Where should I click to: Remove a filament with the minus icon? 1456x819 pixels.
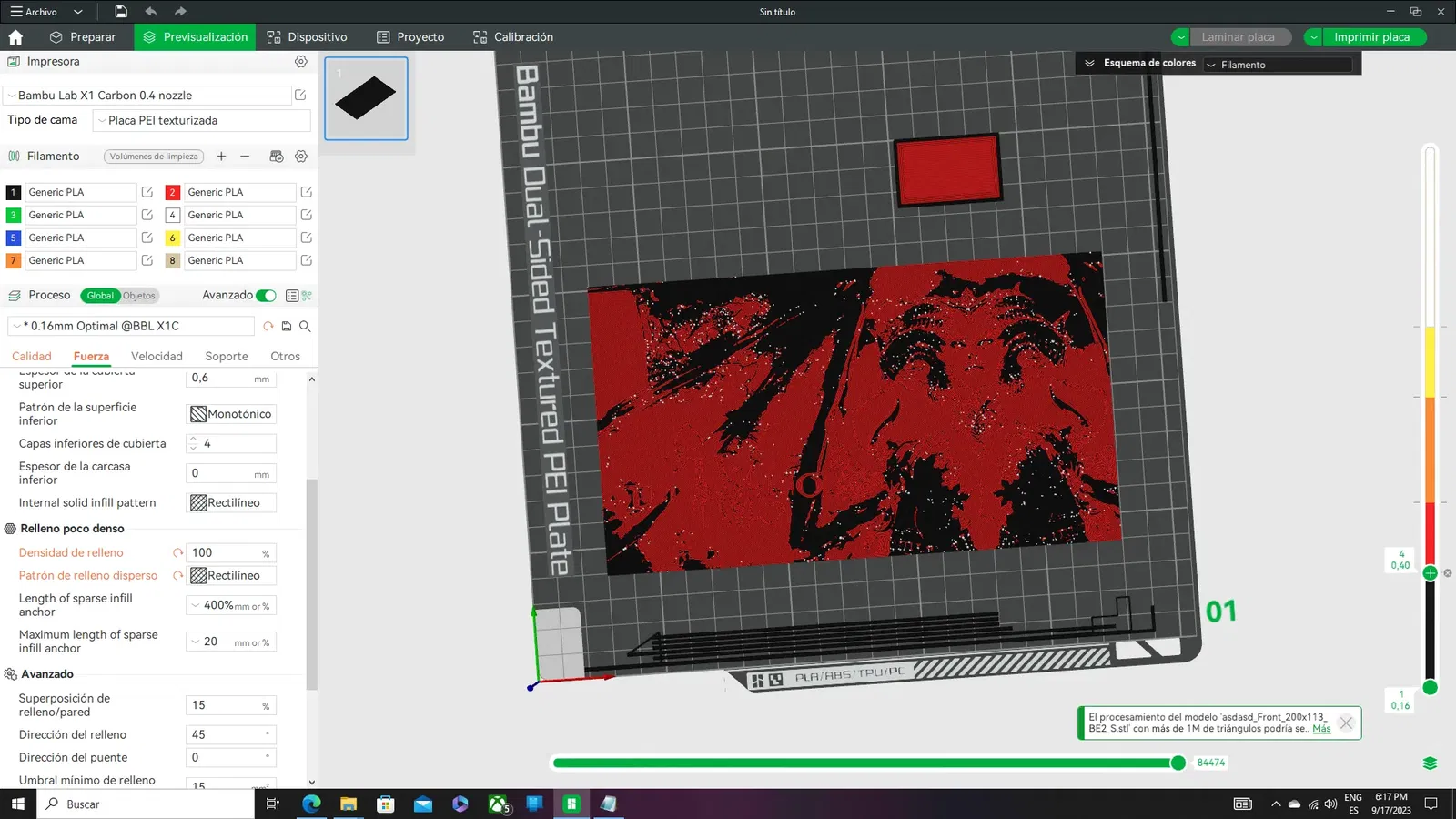(x=245, y=157)
